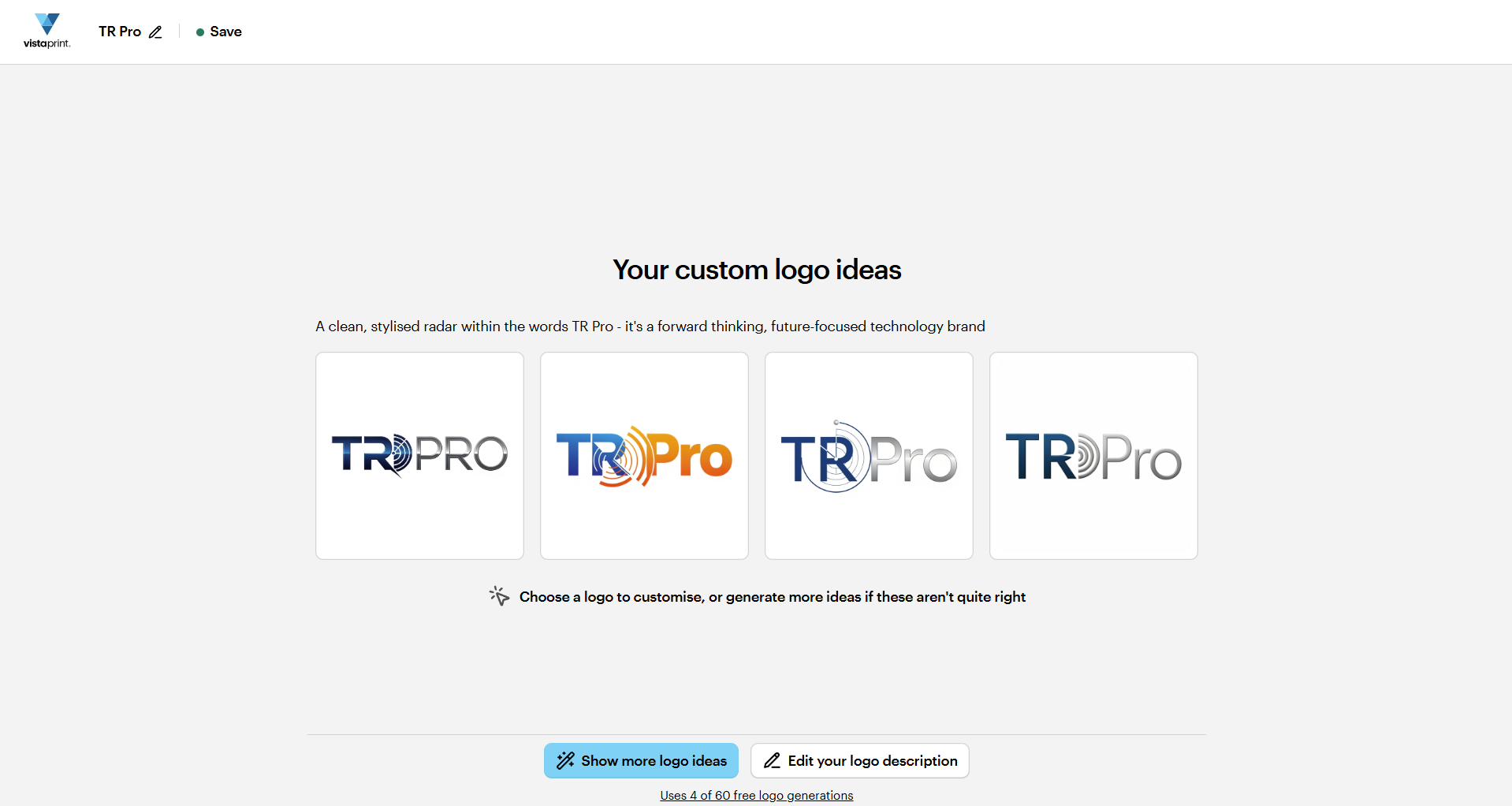The height and width of the screenshot is (806, 1512).
Task: Click the pencil icon on Edit your logo description
Action: click(773, 760)
